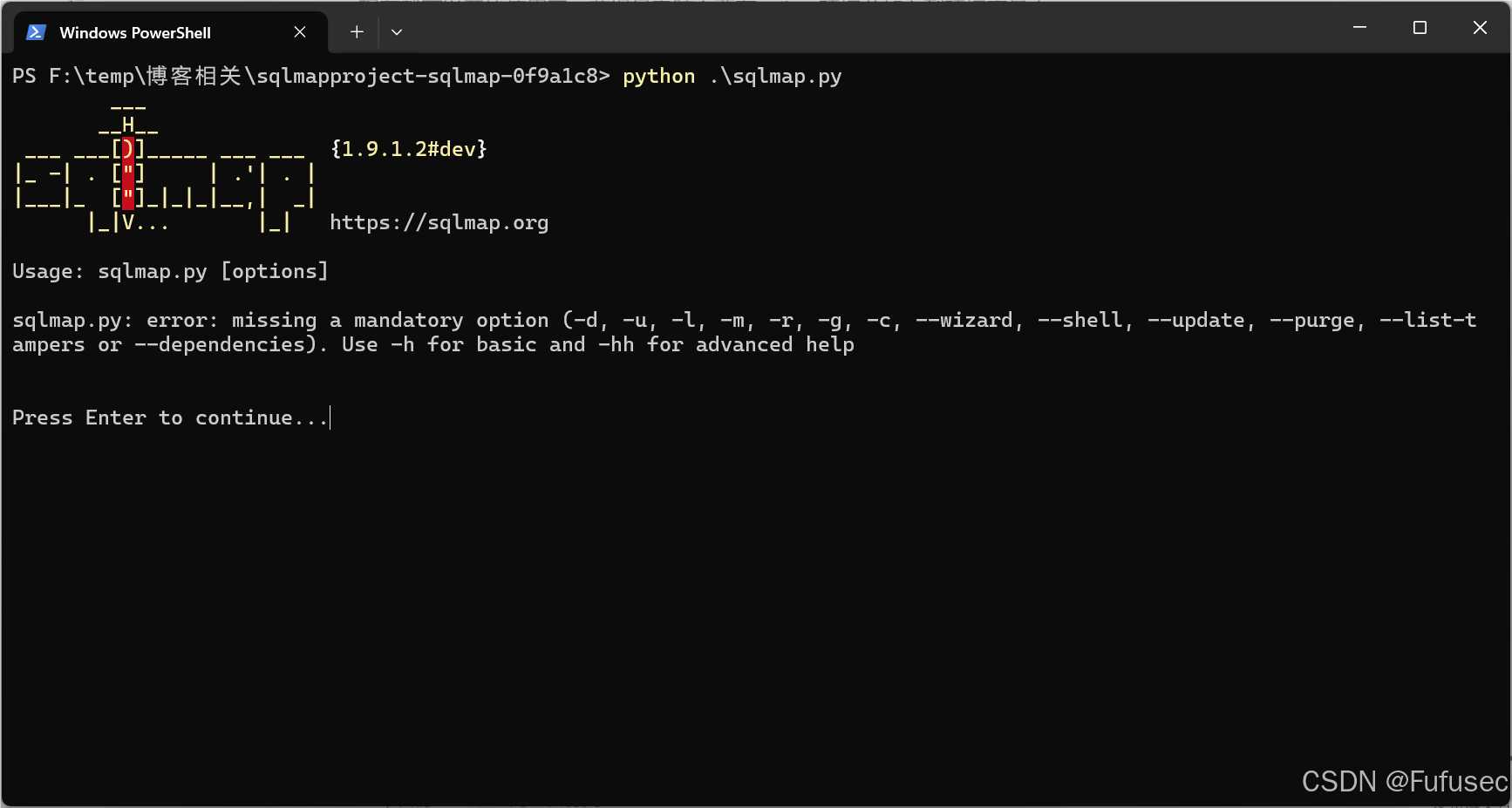Open a new terminal tab with plus icon
The image size is (1512, 808).
[x=356, y=31]
